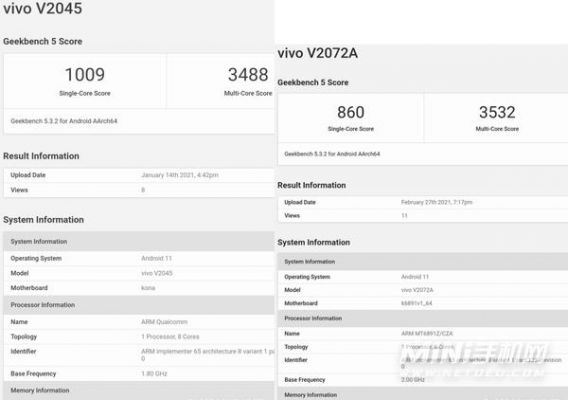Click Model value vivo V2072A in table
568x400 pixels.
coord(417,290)
